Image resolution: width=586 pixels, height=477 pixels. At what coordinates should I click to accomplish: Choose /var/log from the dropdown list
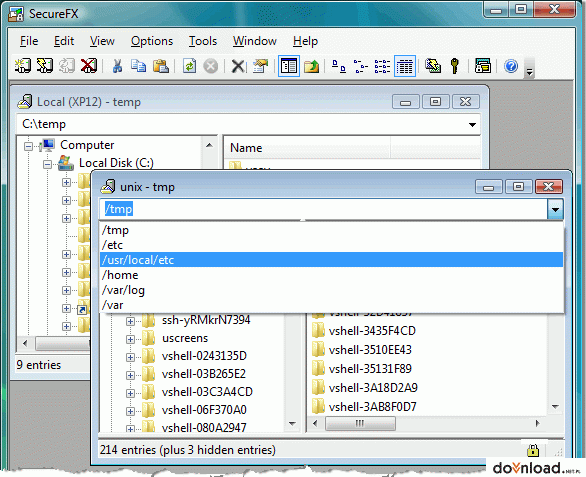click(331, 290)
